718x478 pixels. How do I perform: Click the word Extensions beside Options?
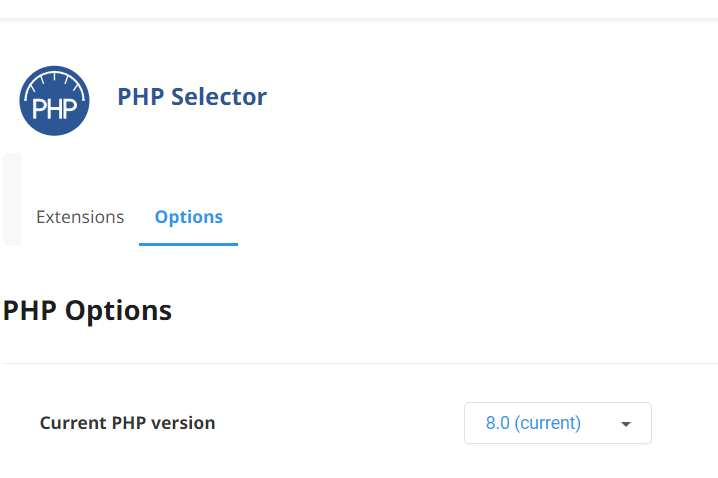(x=80, y=217)
